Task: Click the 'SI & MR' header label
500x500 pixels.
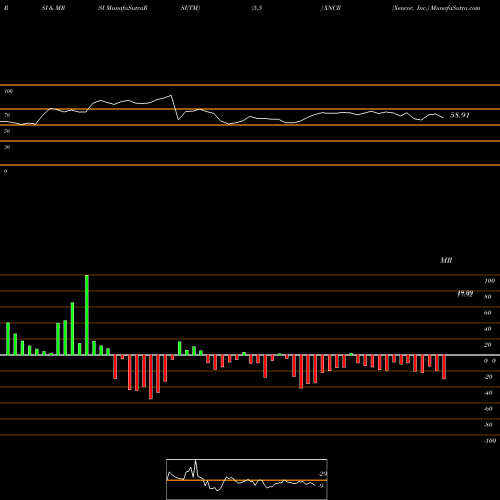Action: [x=53, y=8]
